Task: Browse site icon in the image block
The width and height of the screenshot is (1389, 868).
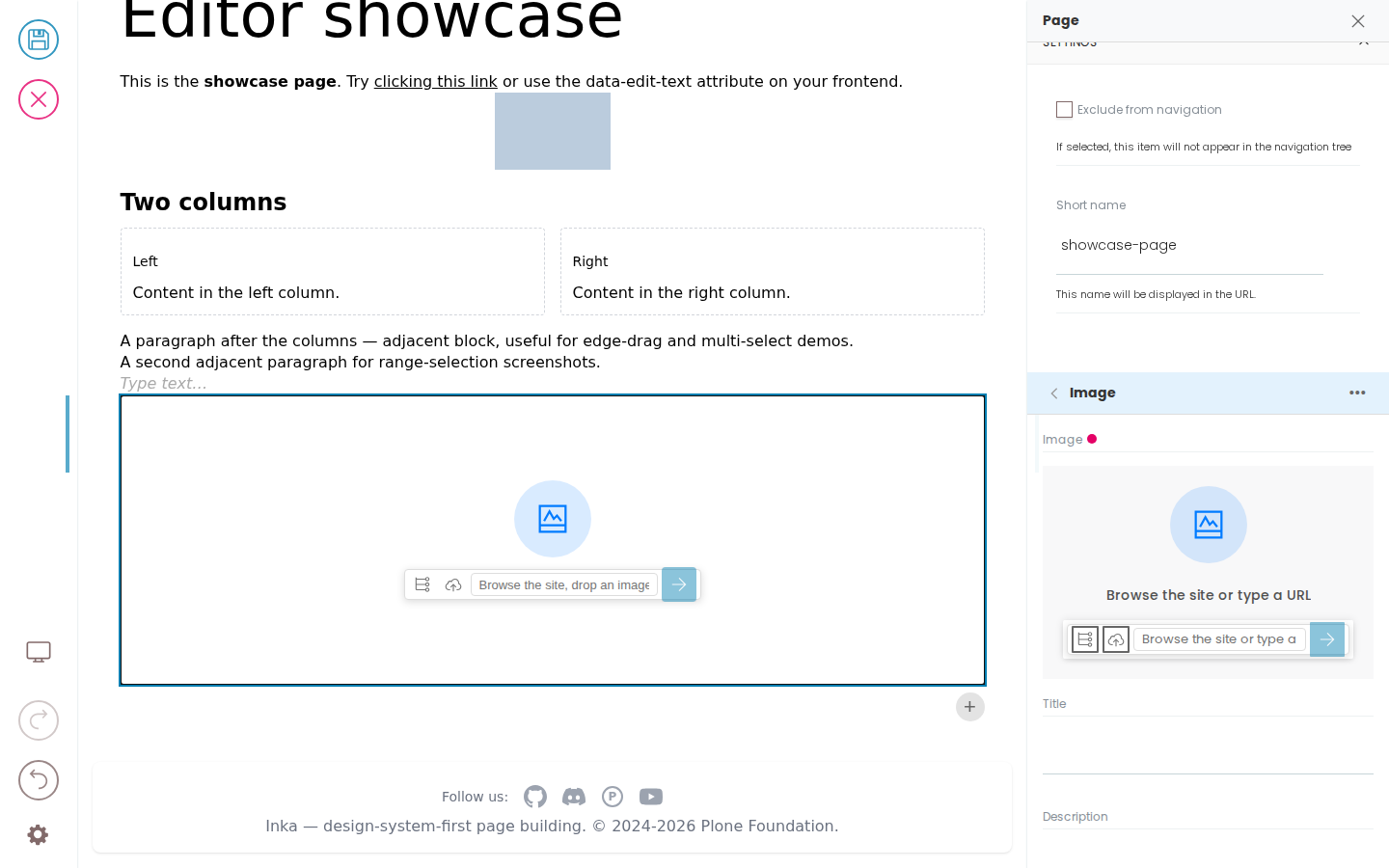Action: pyautogui.click(x=422, y=584)
